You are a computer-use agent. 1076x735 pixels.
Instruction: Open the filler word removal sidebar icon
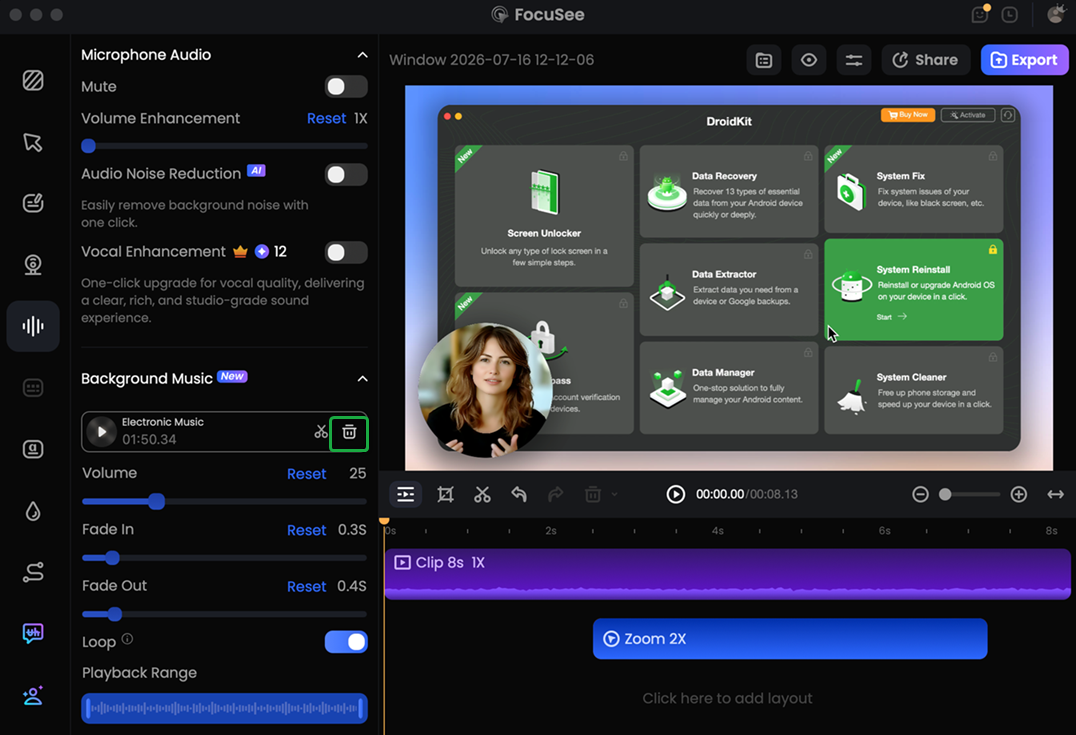tap(33, 633)
